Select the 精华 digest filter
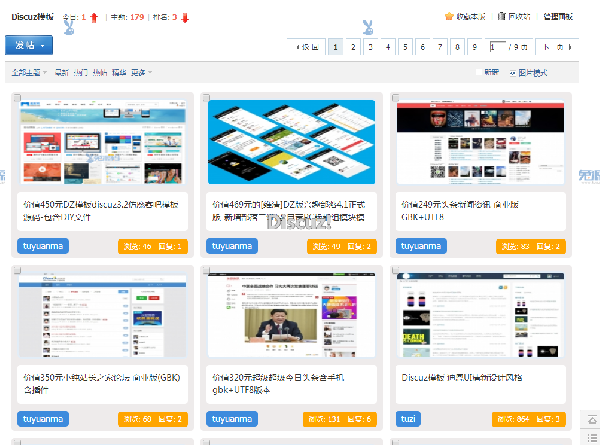Viewport: 600px width, 445px height. click(119, 72)
